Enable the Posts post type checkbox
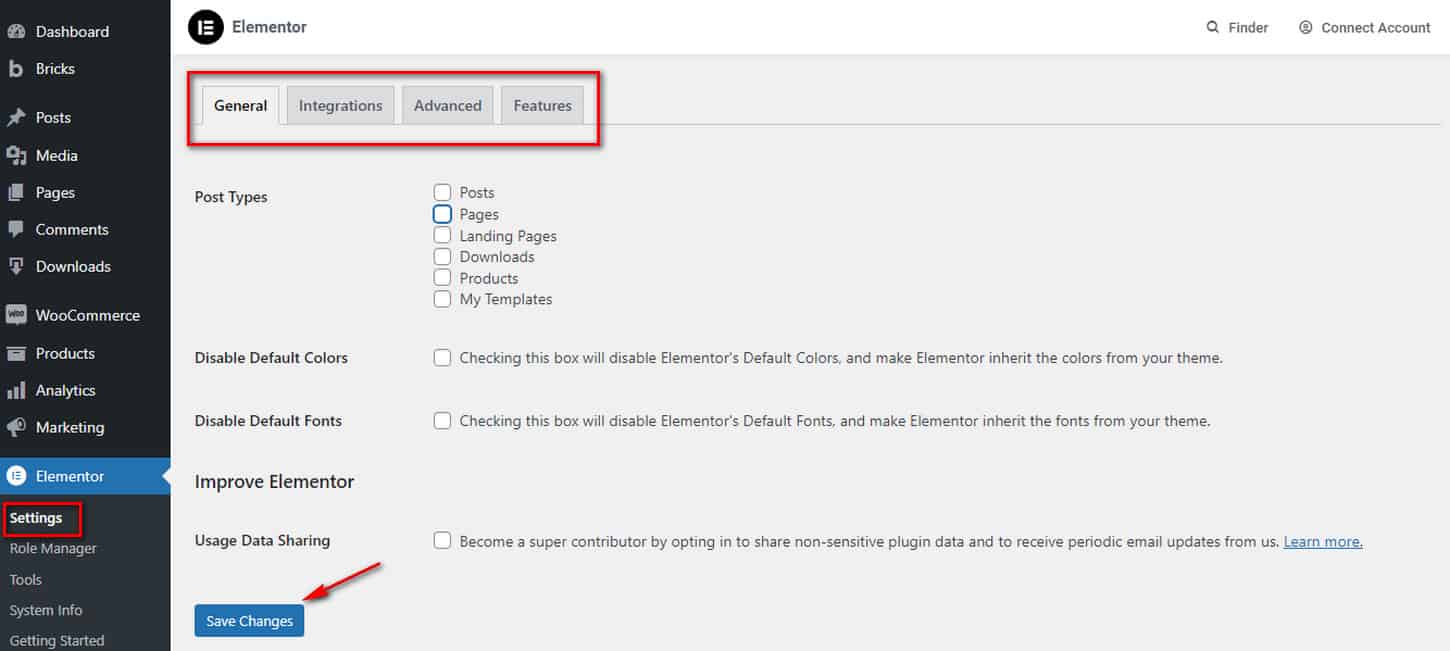 [442, 192]
